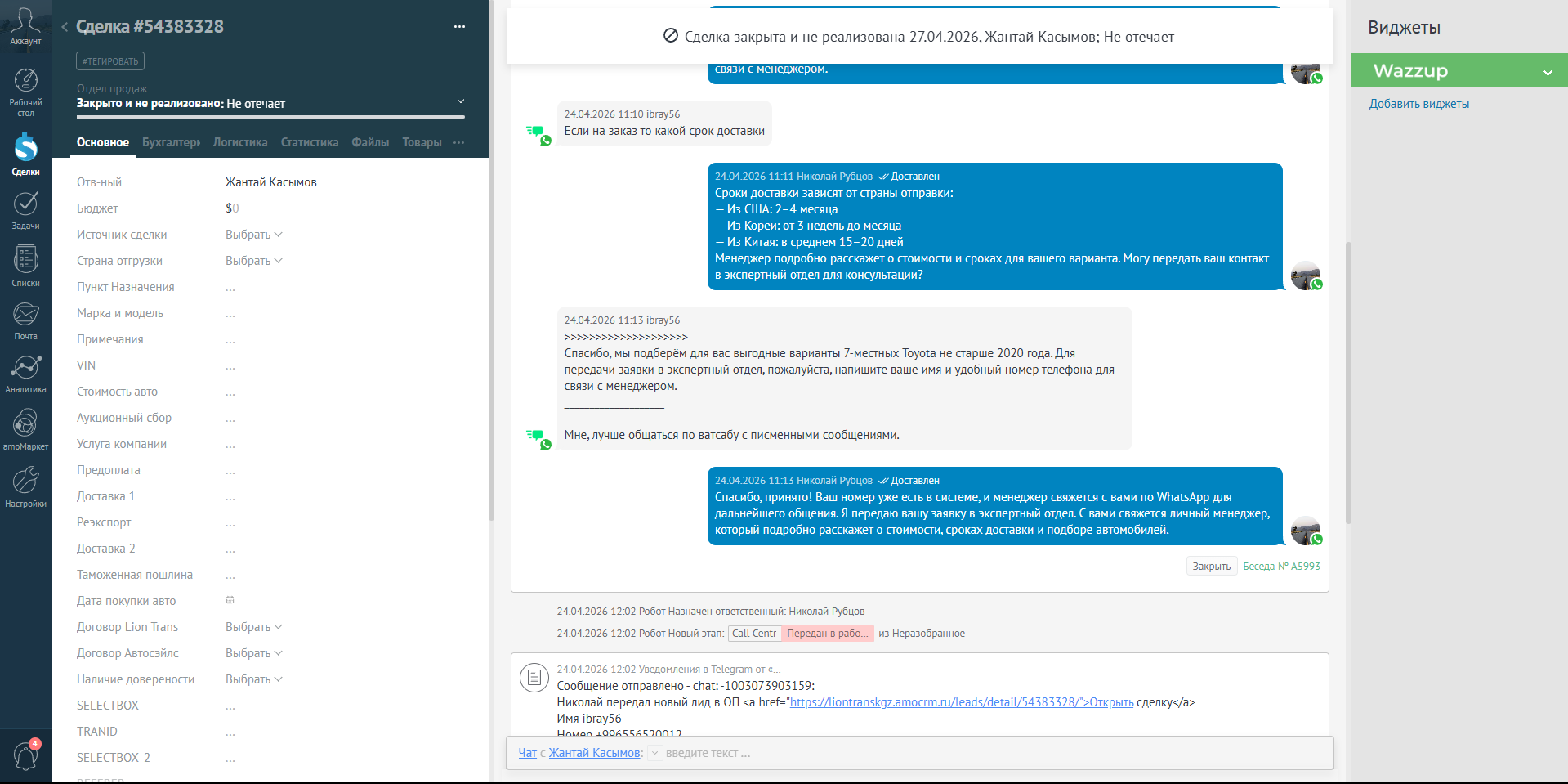Open the Сделки section
The width and height of the screenshot is (1568, 784).
pyautogui.click(x=25, y=155)
